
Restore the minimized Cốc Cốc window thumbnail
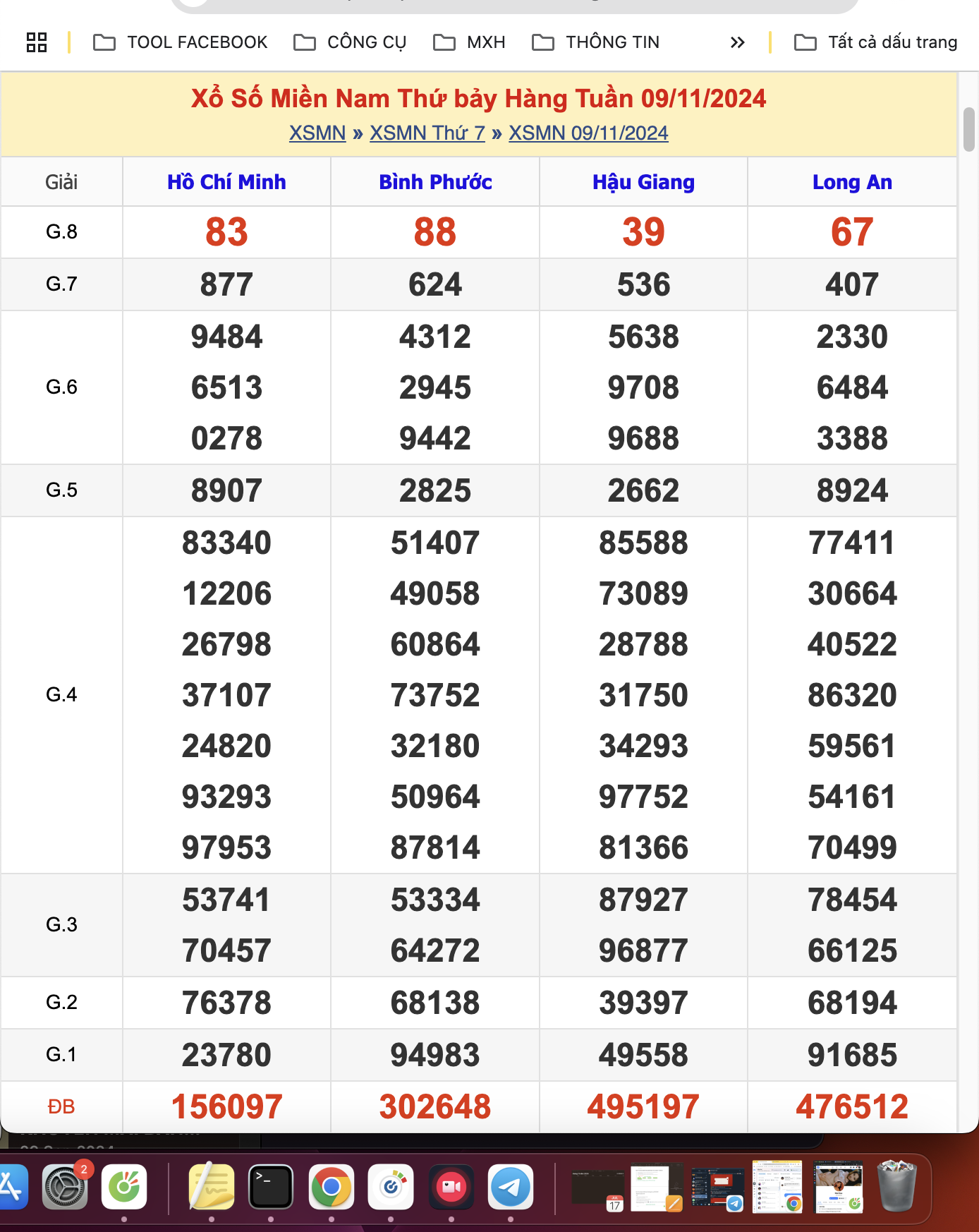coord(839,1187)
